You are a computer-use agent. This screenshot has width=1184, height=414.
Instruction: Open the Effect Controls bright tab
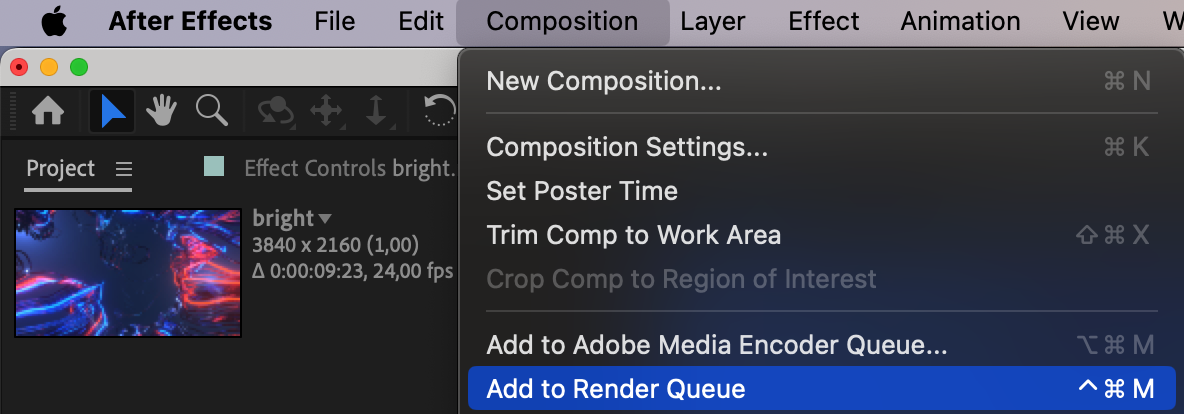pos(349,168)
